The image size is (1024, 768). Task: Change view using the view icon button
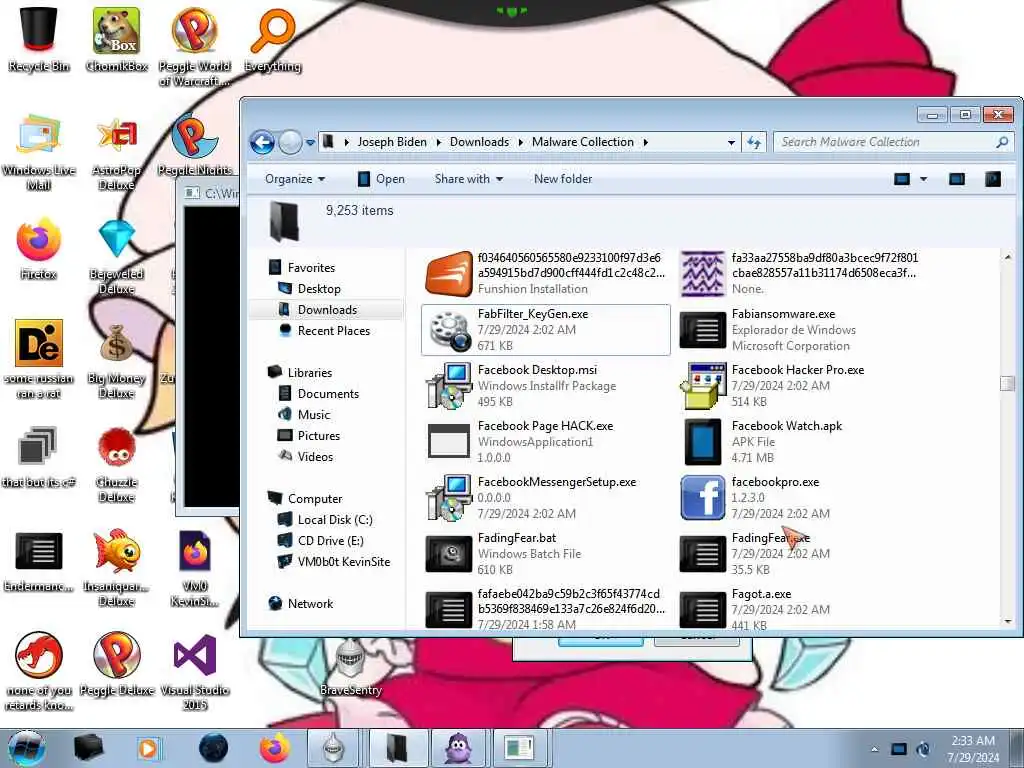[902, 179]
